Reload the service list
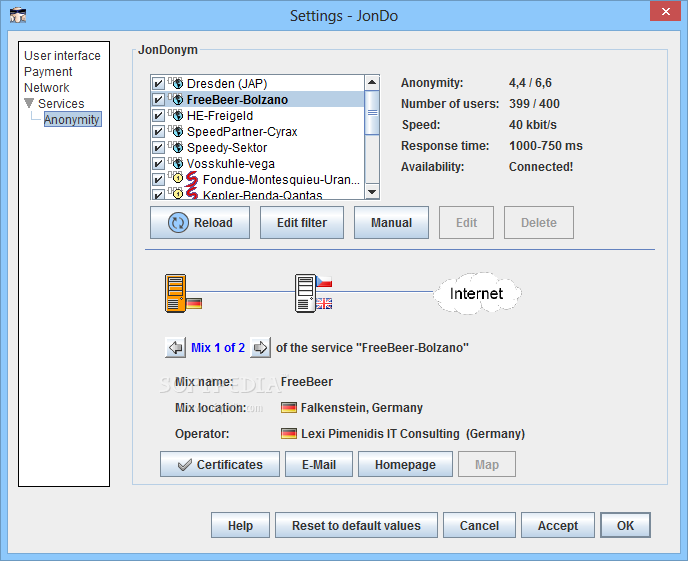The image size is (688, 561). coord(200,222)
